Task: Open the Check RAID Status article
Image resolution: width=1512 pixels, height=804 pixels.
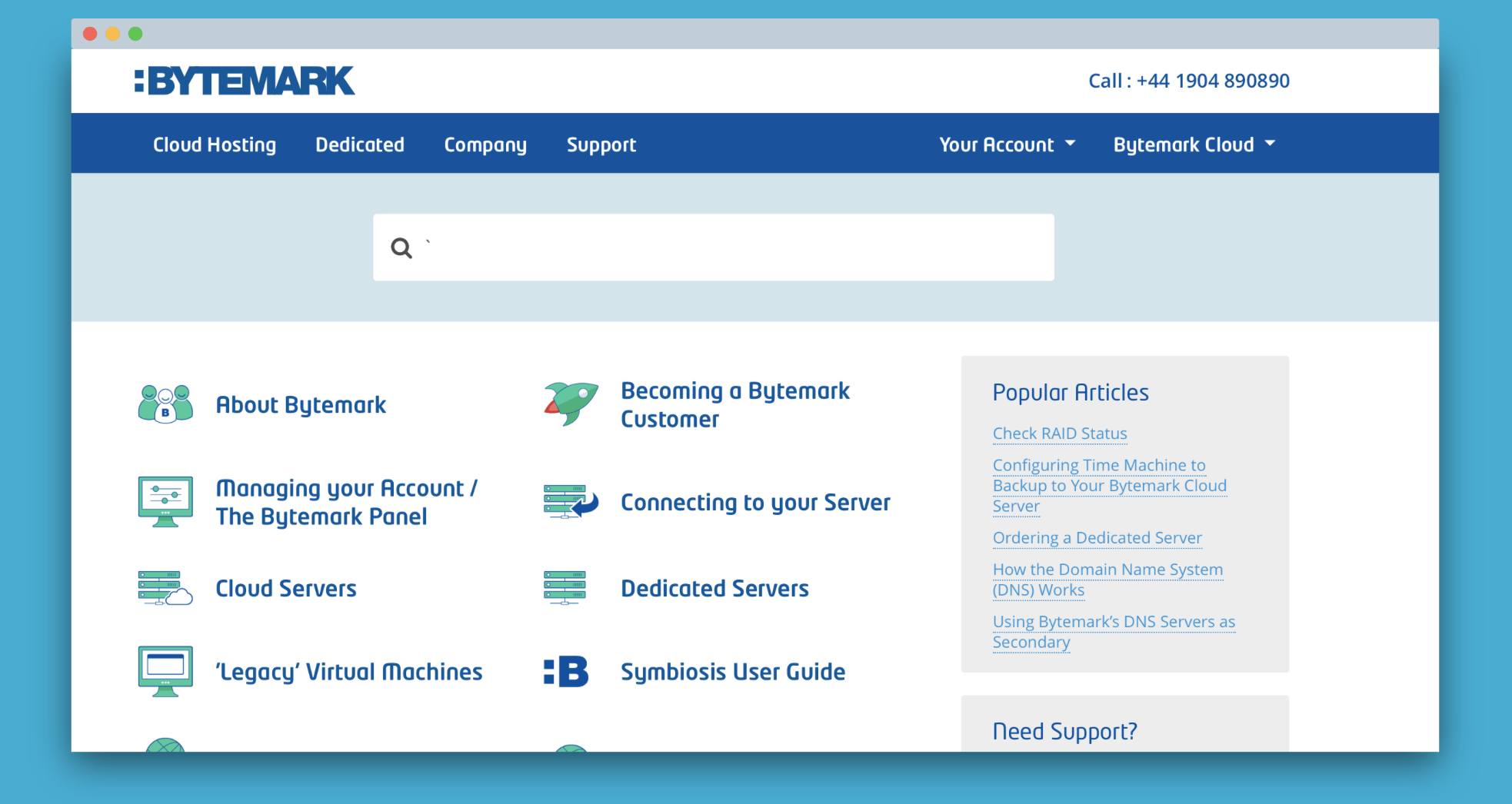Action: coord(1060,434)
